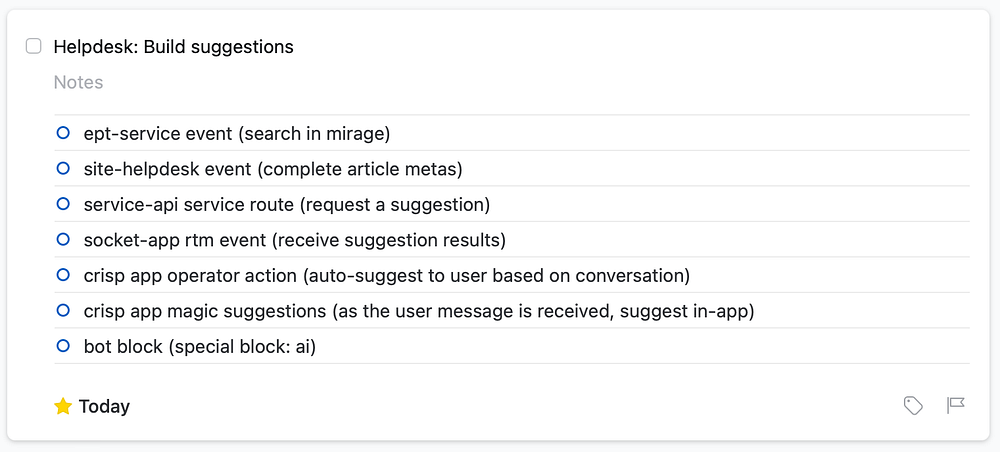The image size is (1000, 452).
Task: Click socket-app rtm event text
Action: click(x=294, y=240)
